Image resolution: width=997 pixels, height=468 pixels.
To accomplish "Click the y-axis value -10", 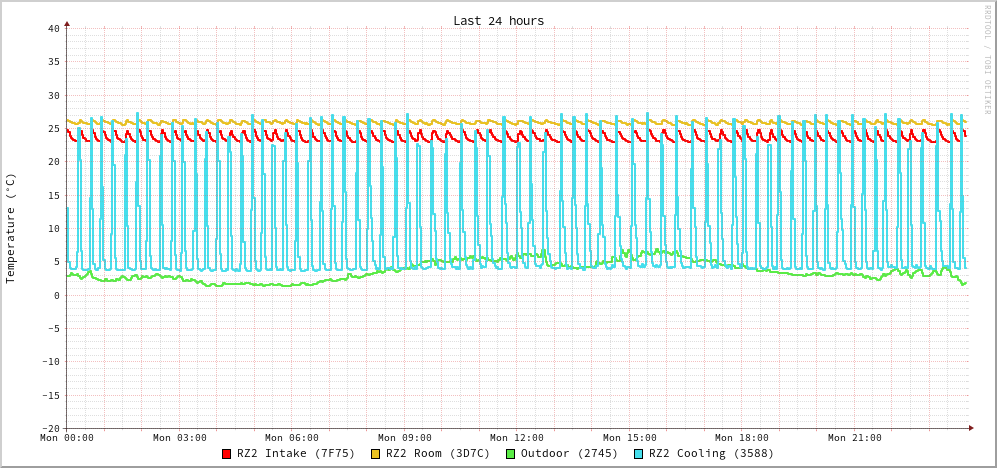I will [x=50, y=362].
